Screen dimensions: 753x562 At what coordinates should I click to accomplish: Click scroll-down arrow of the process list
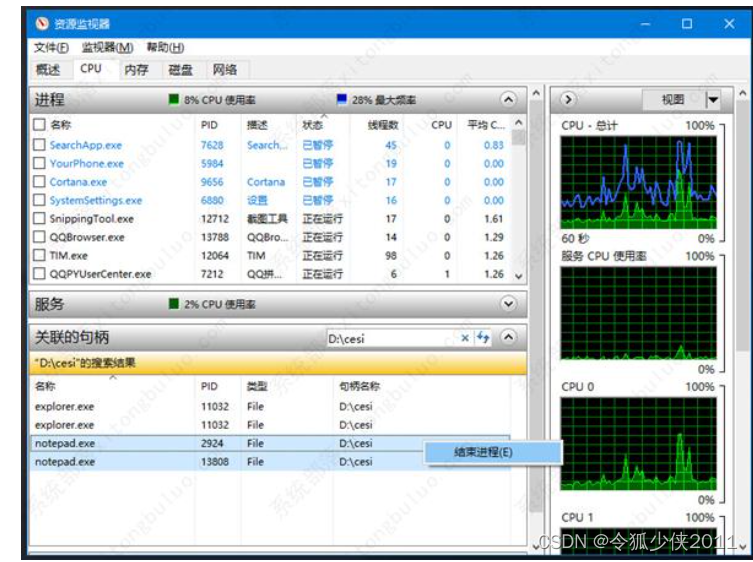click(x=518, y=276)
